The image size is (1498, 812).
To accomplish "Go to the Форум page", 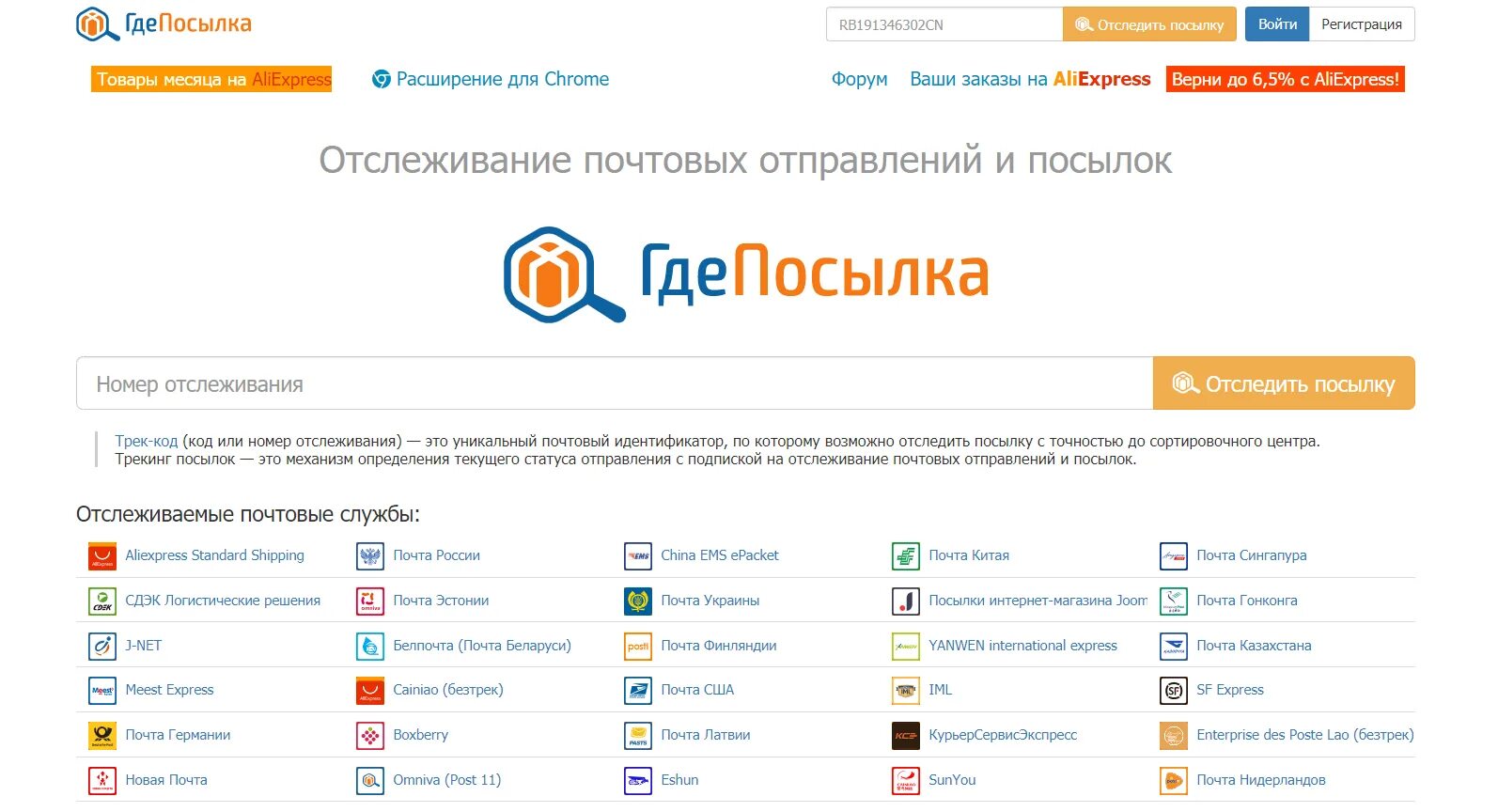I will click(x=859, y=79).
